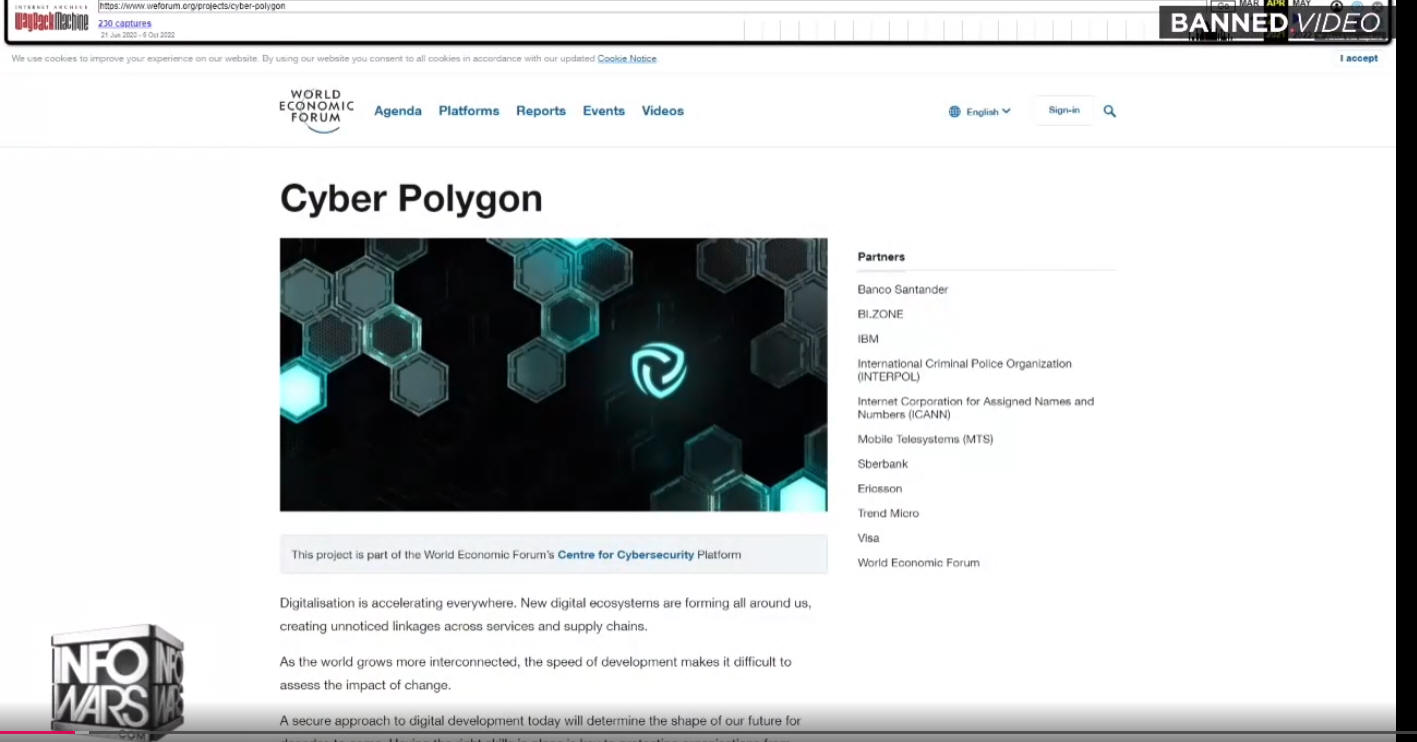This screenshot has width=1417, height=742.
Task: Click the Cyber Polygon hexagon banner image
Action: pyautogui.click(x=554, y=375)
